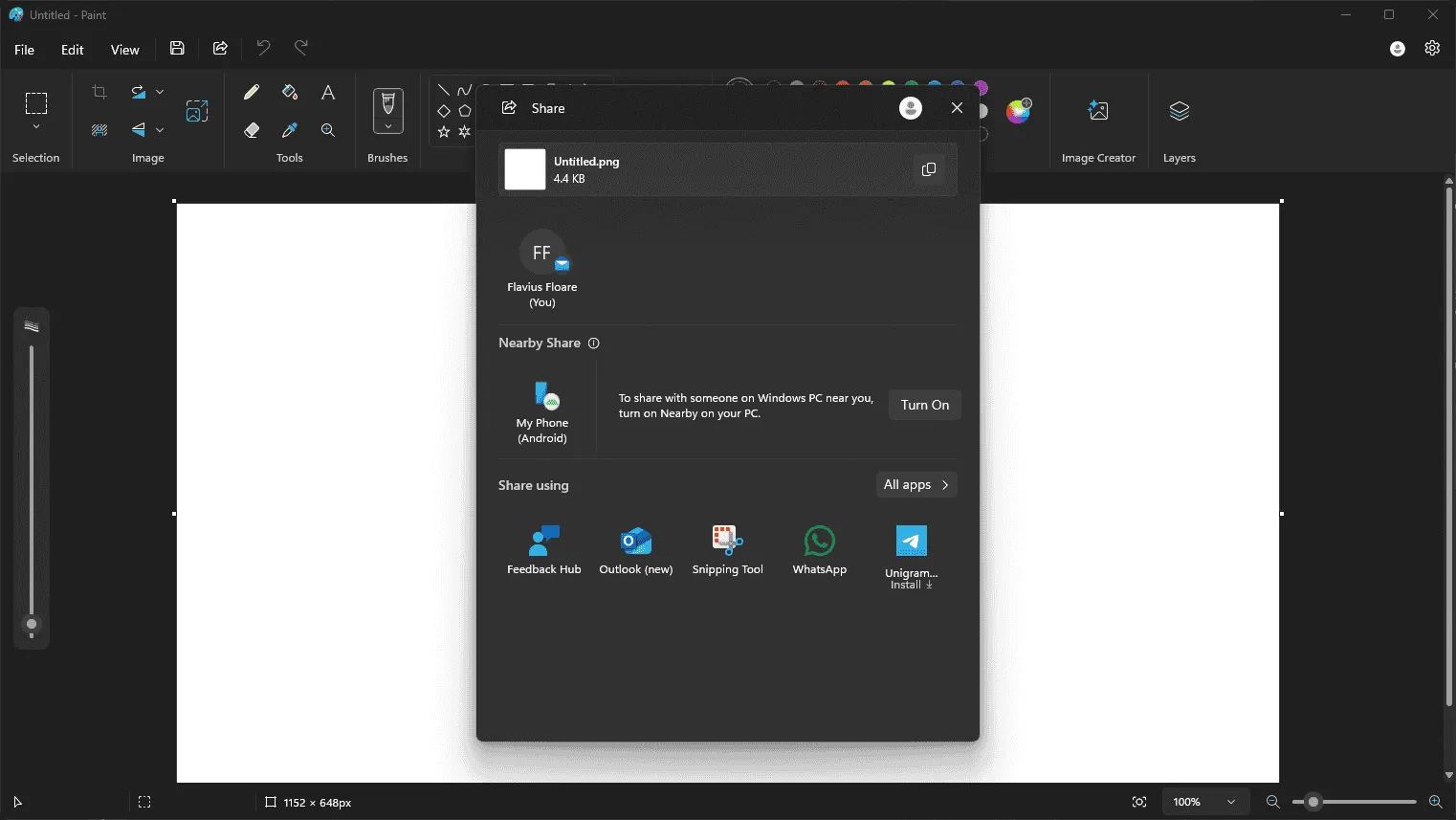Select the Color picker eyedropper tool
The height and width of the screenshot is (820, 1456).
point(290,130)
